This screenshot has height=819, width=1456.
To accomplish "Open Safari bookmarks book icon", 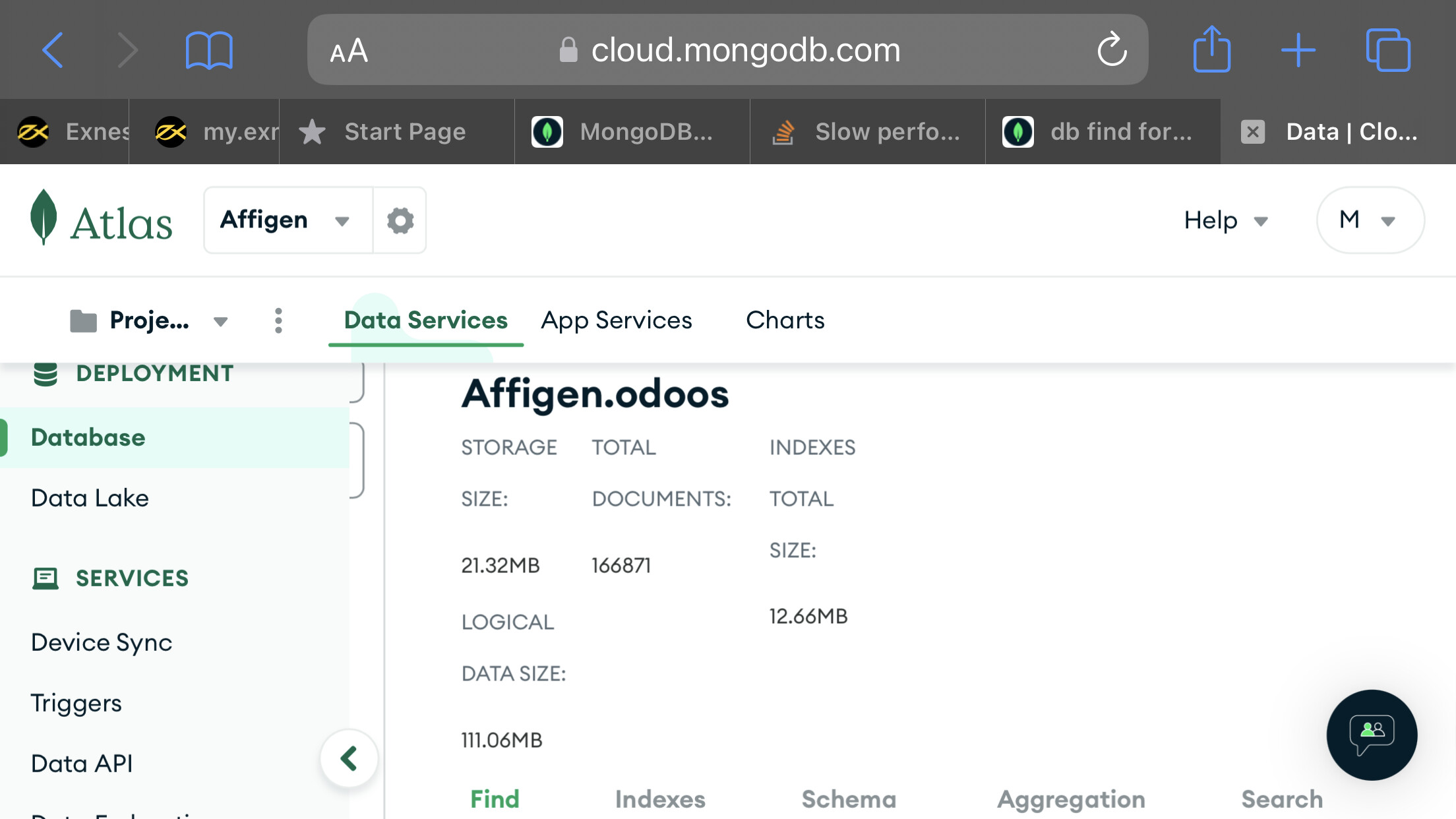I will (209, 50).
